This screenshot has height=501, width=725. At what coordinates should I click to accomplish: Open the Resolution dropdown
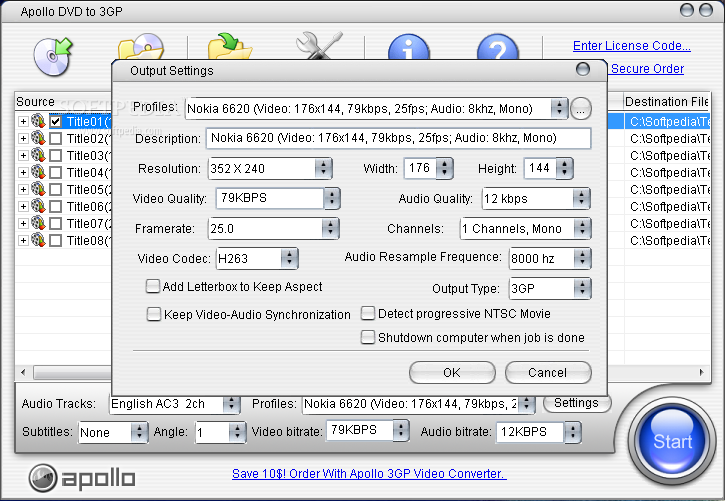[323, 168]
